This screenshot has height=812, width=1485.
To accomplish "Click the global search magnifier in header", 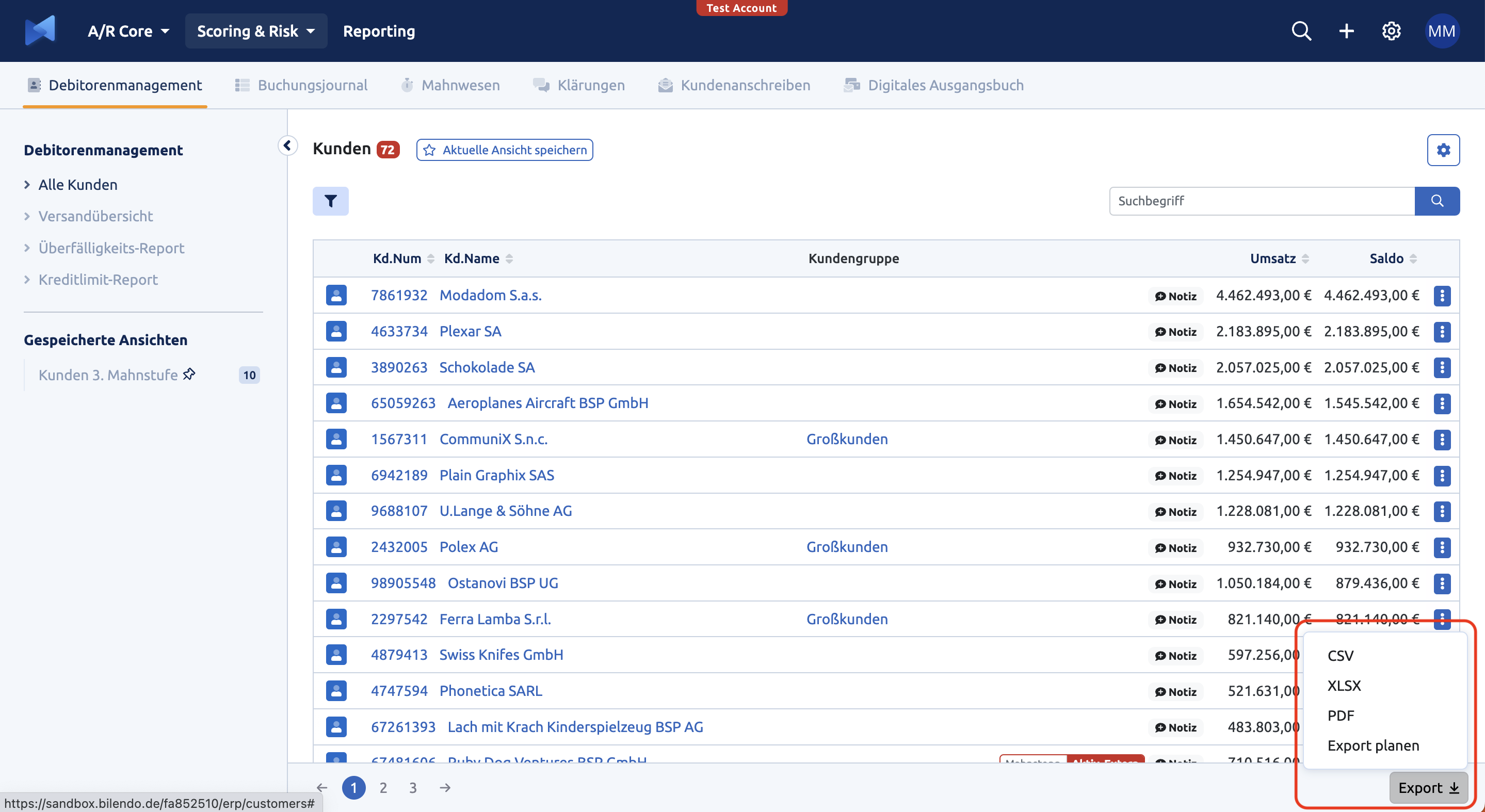I will [1301, 31].
